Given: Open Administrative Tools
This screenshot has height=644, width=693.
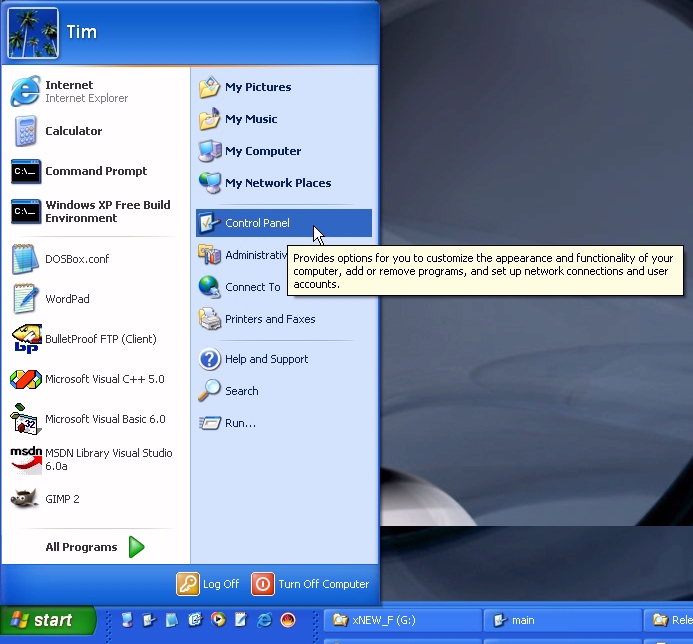Looking at the screenshot, I should click(x=242, y=255).
